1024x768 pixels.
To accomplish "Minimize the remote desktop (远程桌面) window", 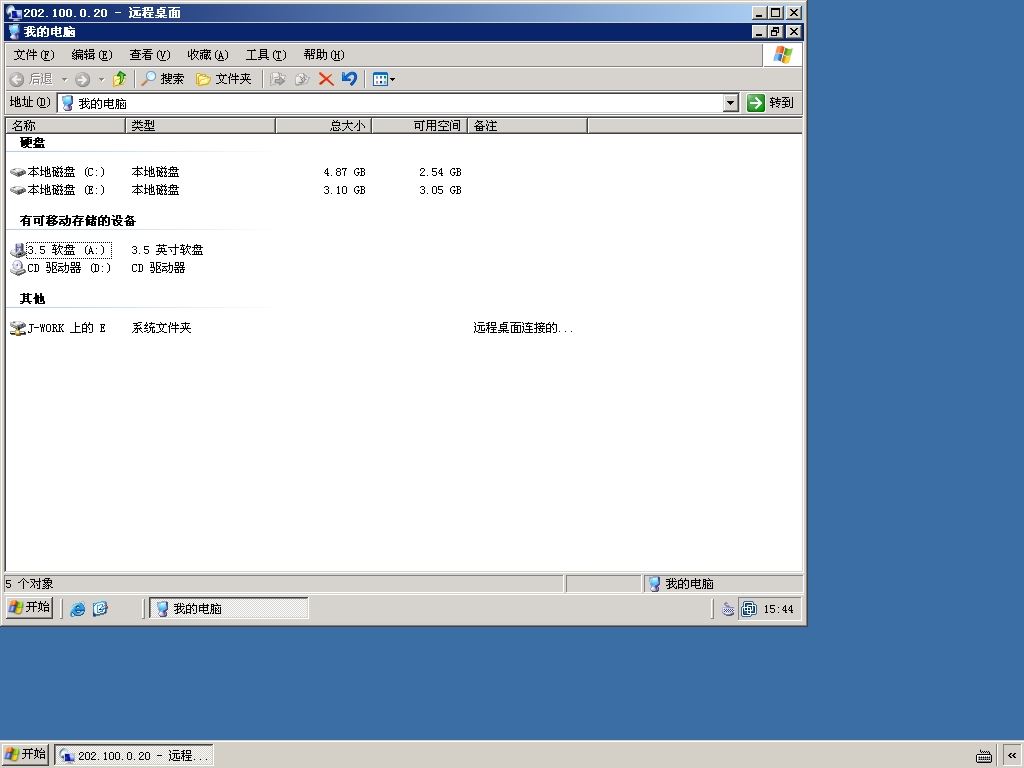I will 759,12.
